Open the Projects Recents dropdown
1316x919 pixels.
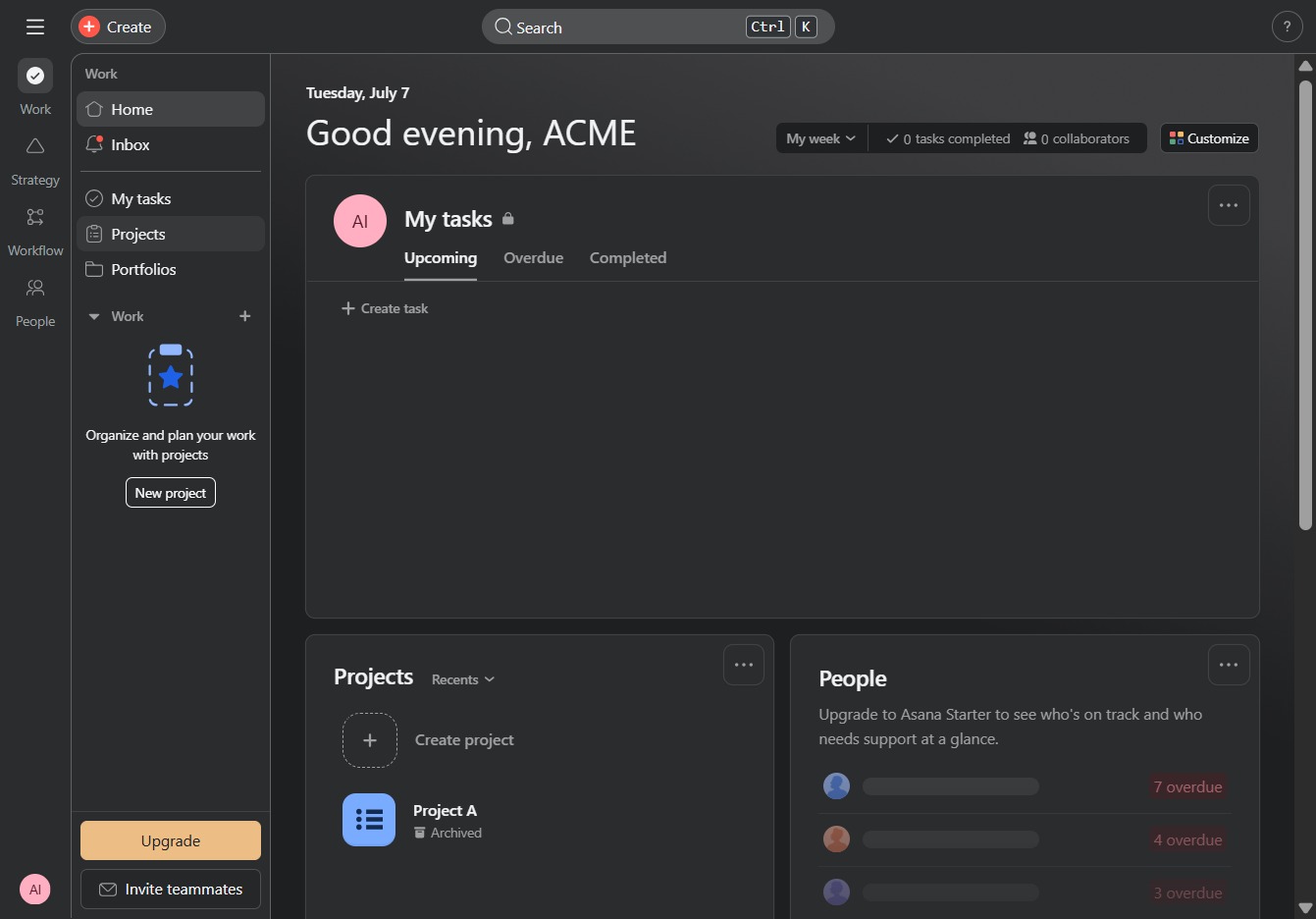coord(463,679)
